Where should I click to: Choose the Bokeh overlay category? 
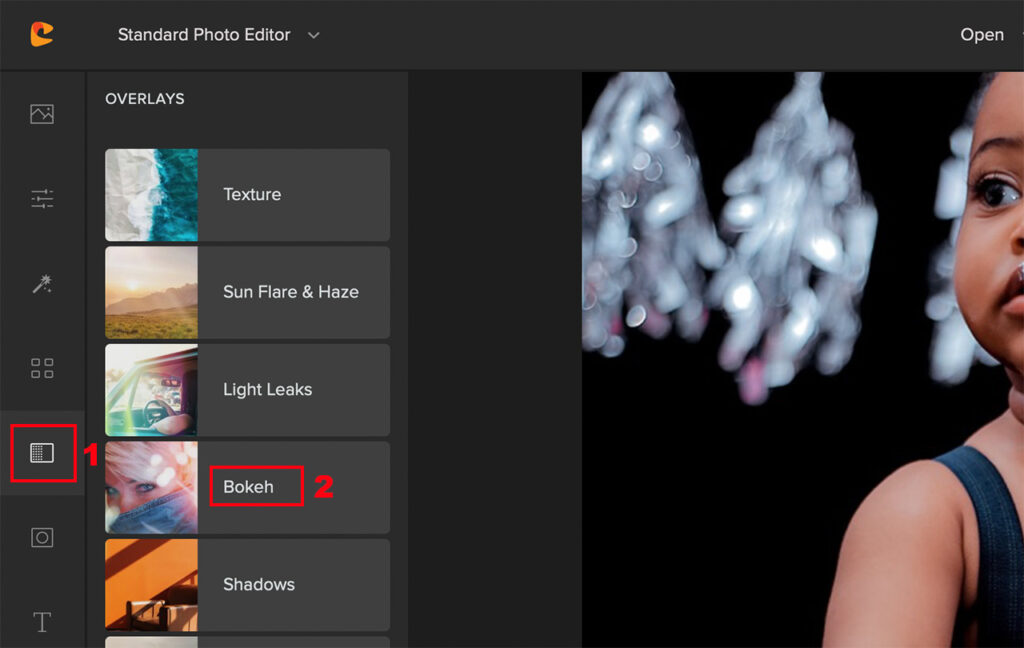[x=248, y=487]
